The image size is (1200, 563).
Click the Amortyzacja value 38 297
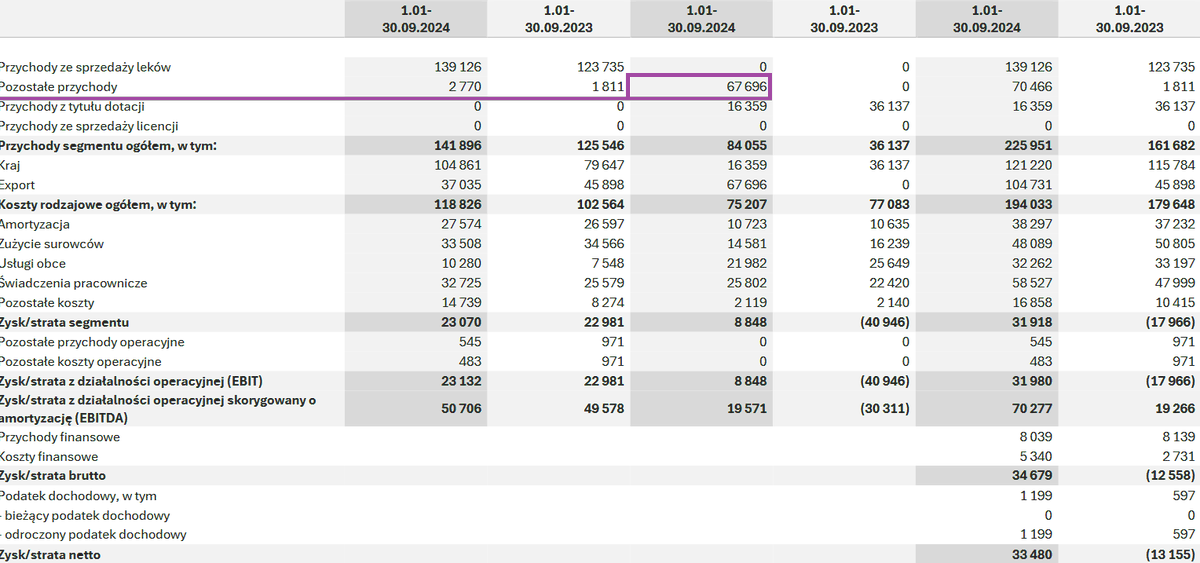click(1033, 224)
